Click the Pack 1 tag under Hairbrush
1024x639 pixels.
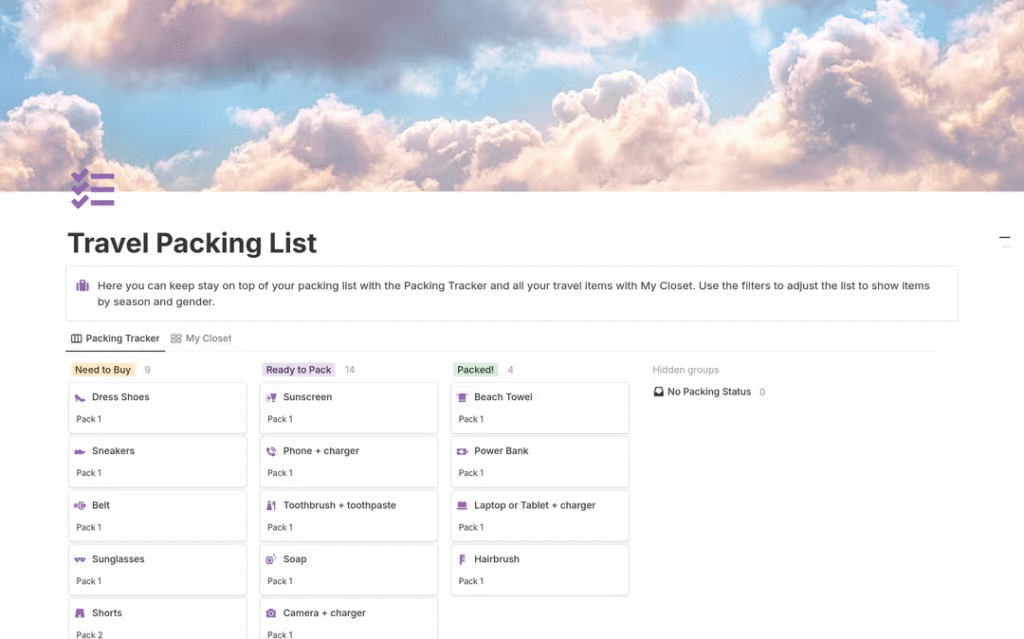click(471, 581)
